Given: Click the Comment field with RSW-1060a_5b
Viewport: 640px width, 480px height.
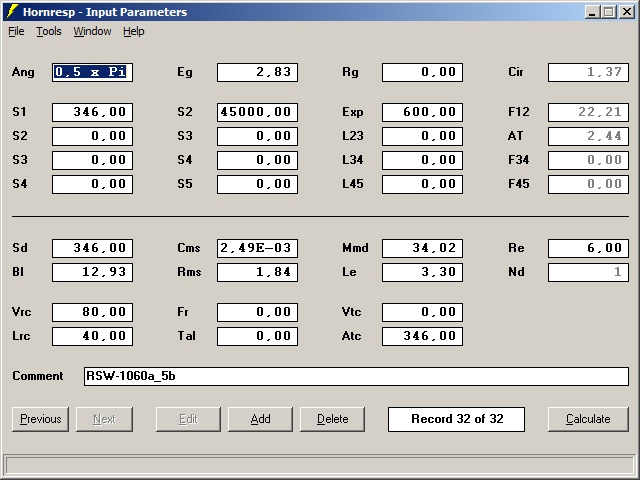Looking at the screenshot, I should [x=356, y=376].
